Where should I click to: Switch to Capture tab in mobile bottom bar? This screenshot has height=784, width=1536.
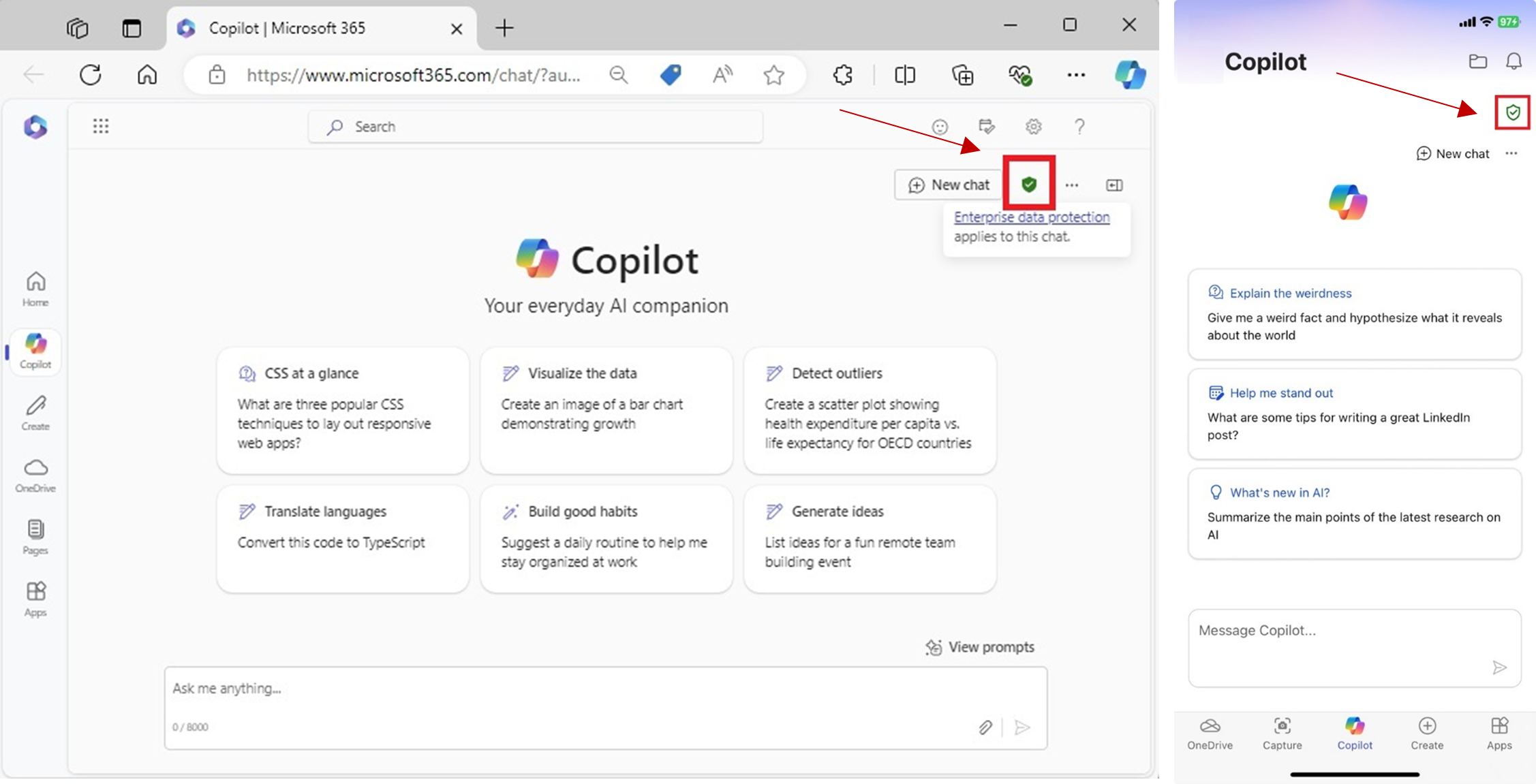1282,734
